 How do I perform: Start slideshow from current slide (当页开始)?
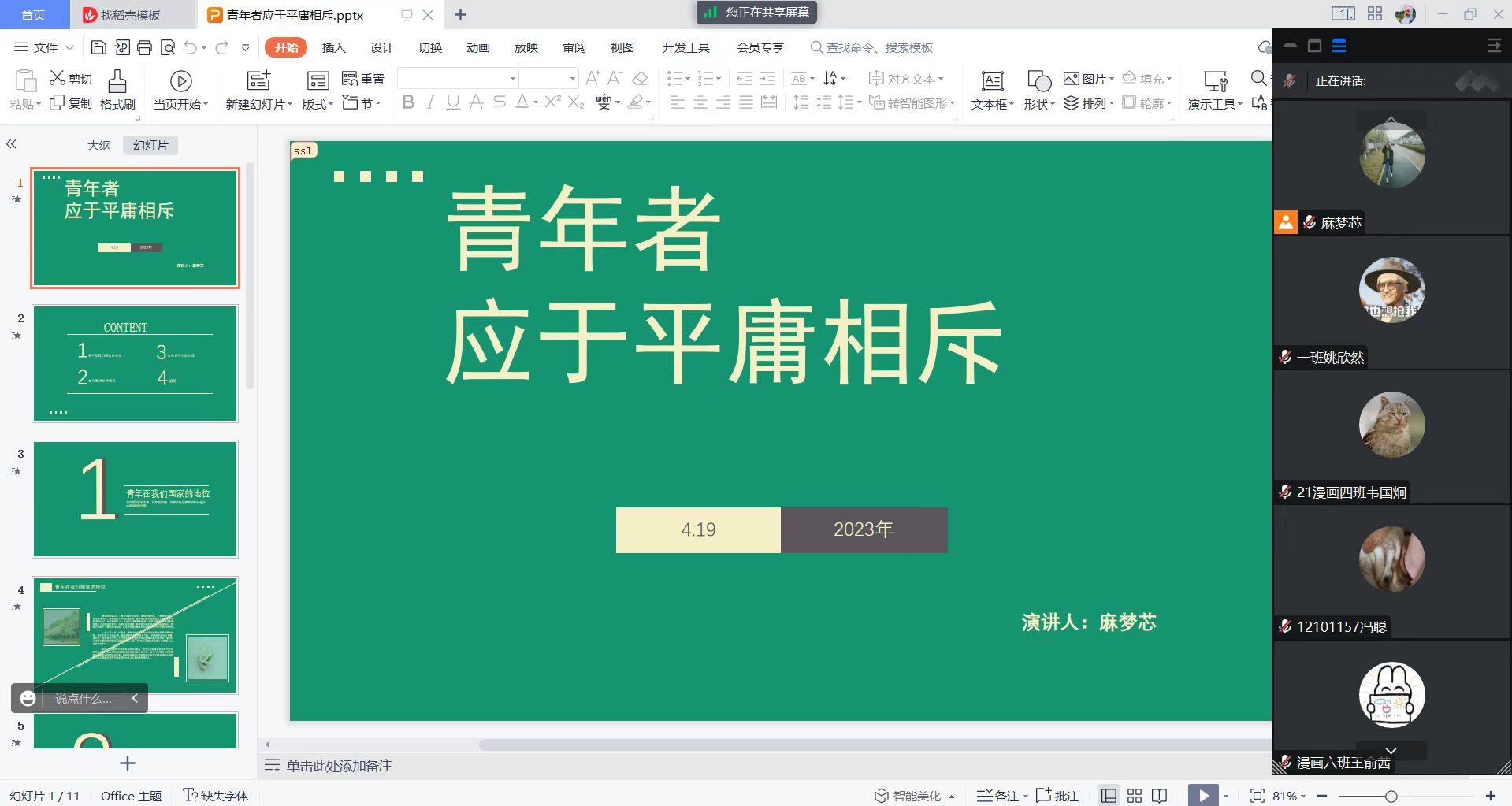(180, 90)
